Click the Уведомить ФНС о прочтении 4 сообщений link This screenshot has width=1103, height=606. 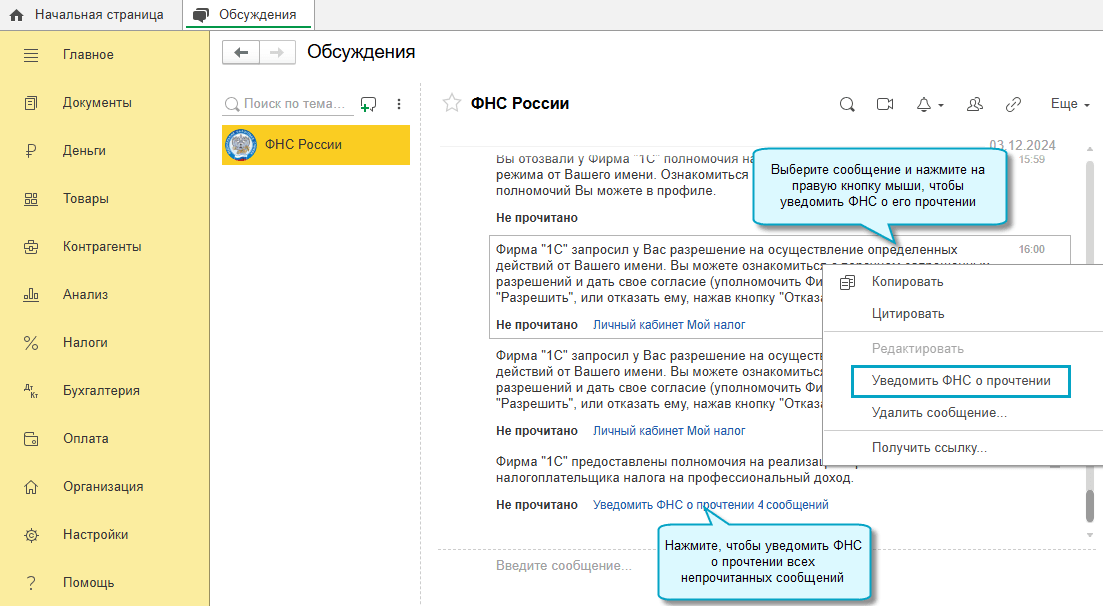click(x=710, y=505)
